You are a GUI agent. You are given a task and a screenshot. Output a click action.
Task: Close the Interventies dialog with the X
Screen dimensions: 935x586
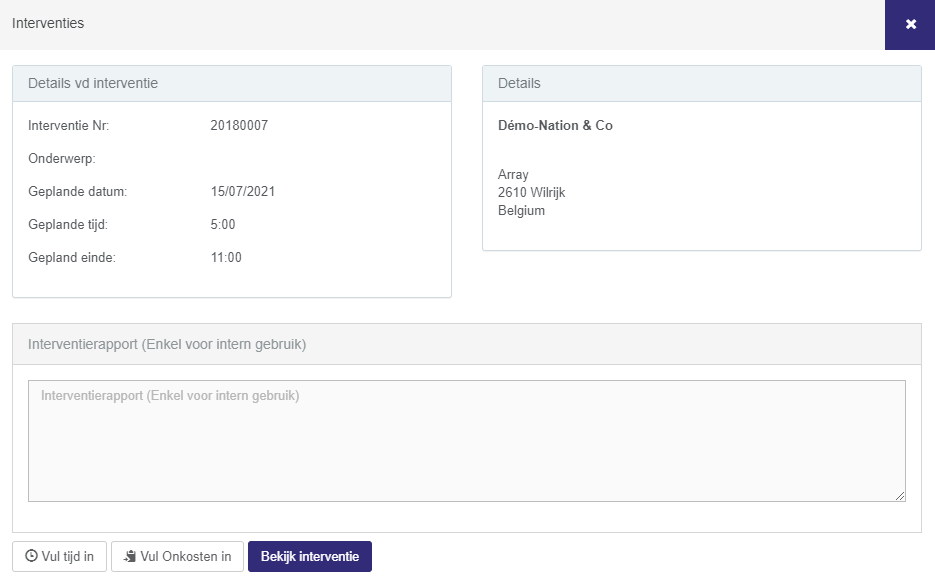point(910,24)
